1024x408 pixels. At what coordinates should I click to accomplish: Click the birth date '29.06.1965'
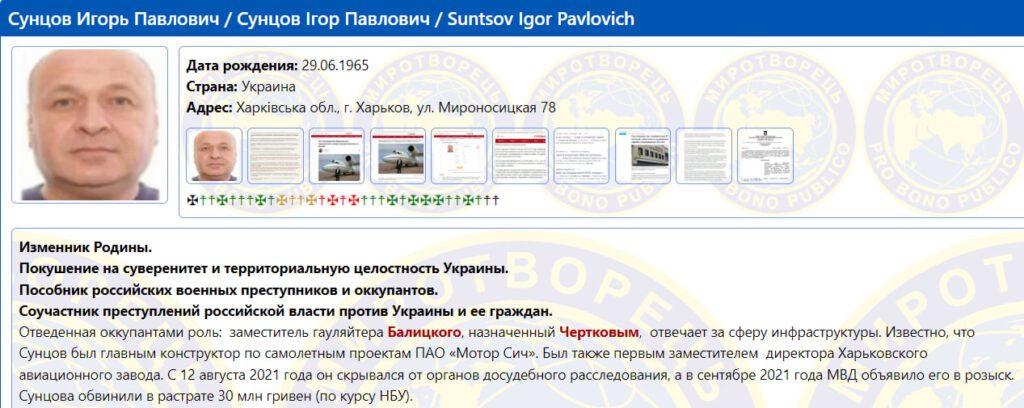335,65
